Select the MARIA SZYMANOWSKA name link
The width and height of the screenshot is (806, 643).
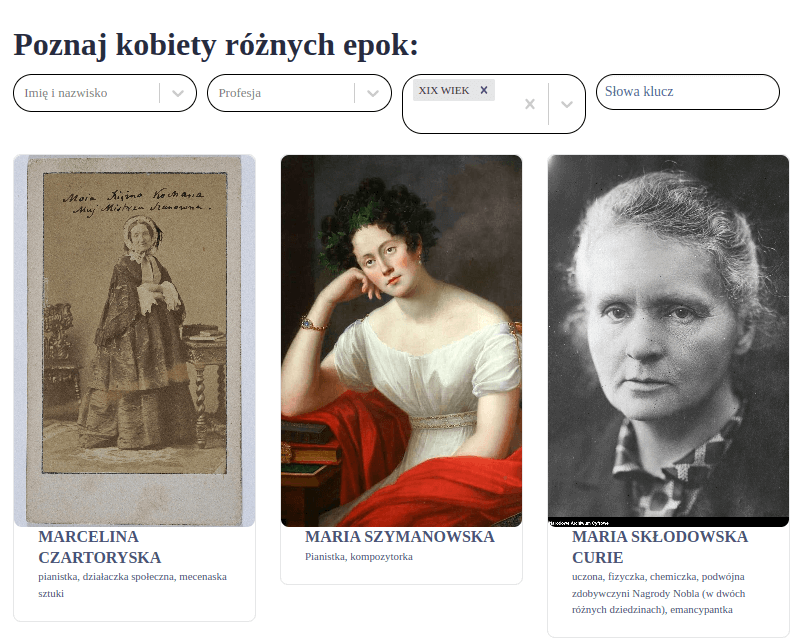click(x=399, y=537)
